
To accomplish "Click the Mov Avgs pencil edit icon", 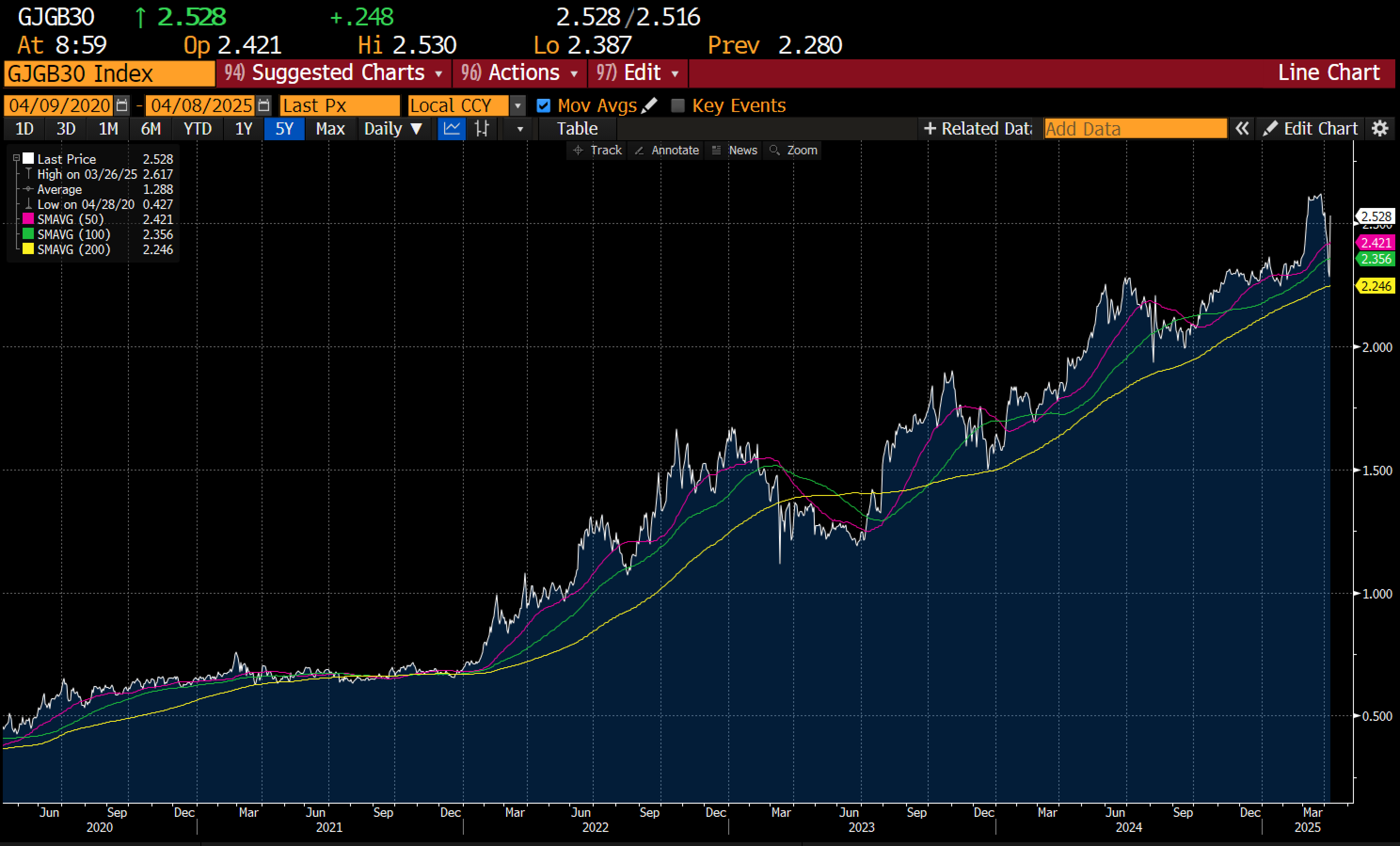I will click(x=650, y=105).
